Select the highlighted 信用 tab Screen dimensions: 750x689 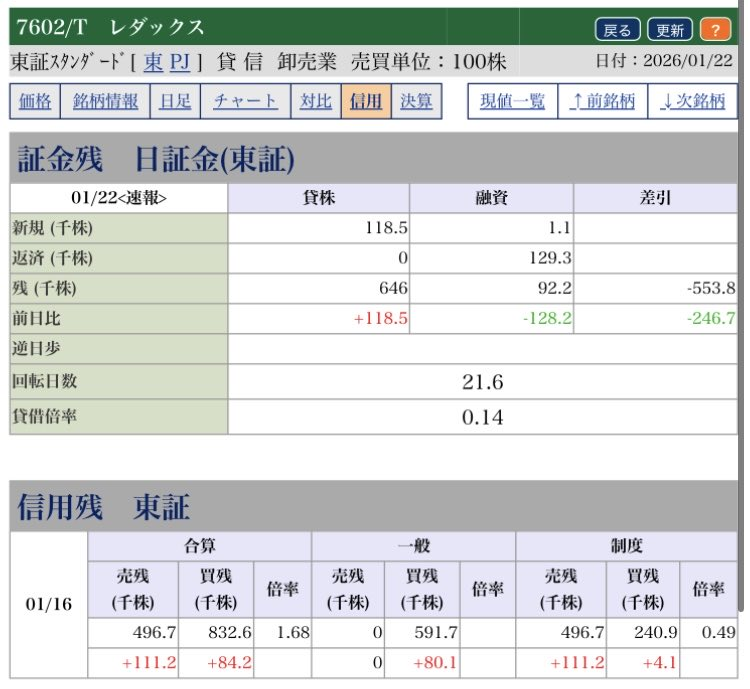pyautogui.click(x=365, y=101)
